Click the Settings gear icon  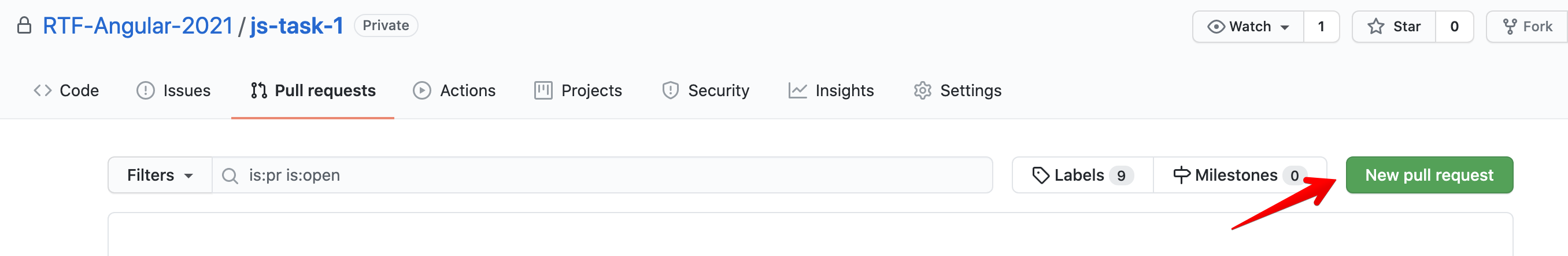922,91
